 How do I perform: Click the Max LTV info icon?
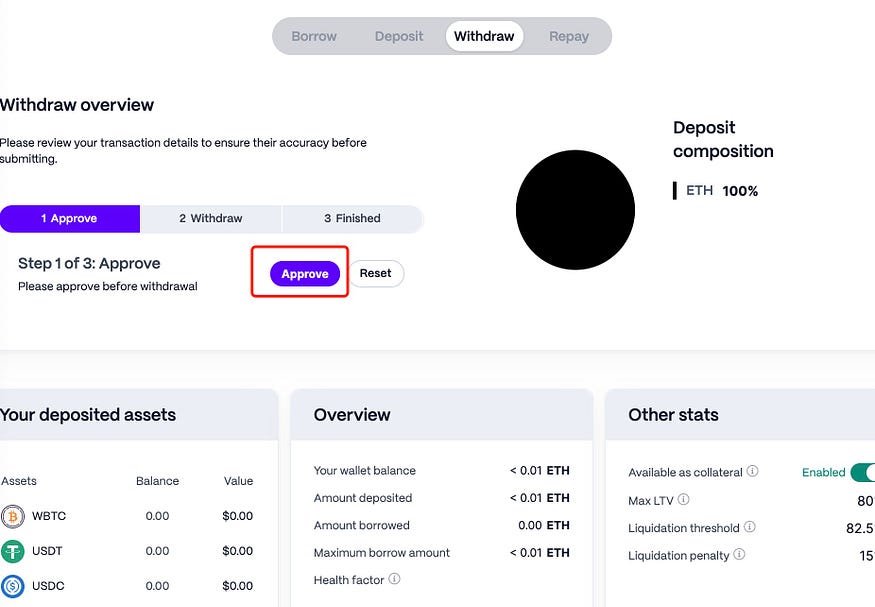(x=683, y=499)
